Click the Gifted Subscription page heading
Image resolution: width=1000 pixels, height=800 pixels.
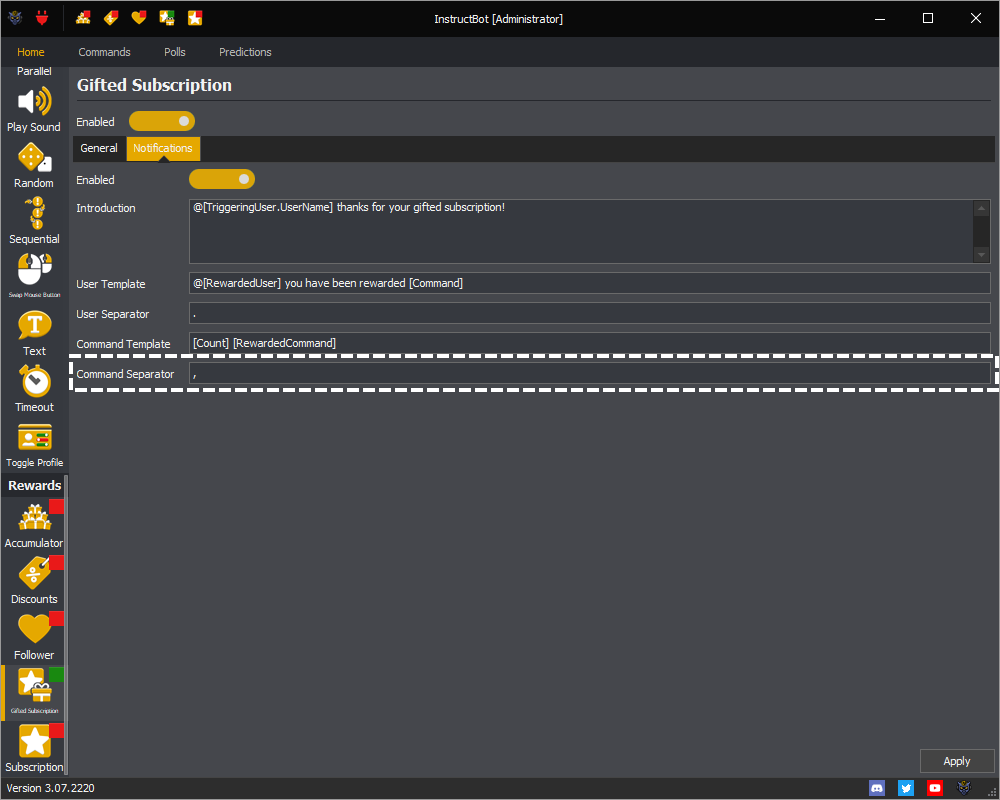pyautogui.click(x=154, y=85)
